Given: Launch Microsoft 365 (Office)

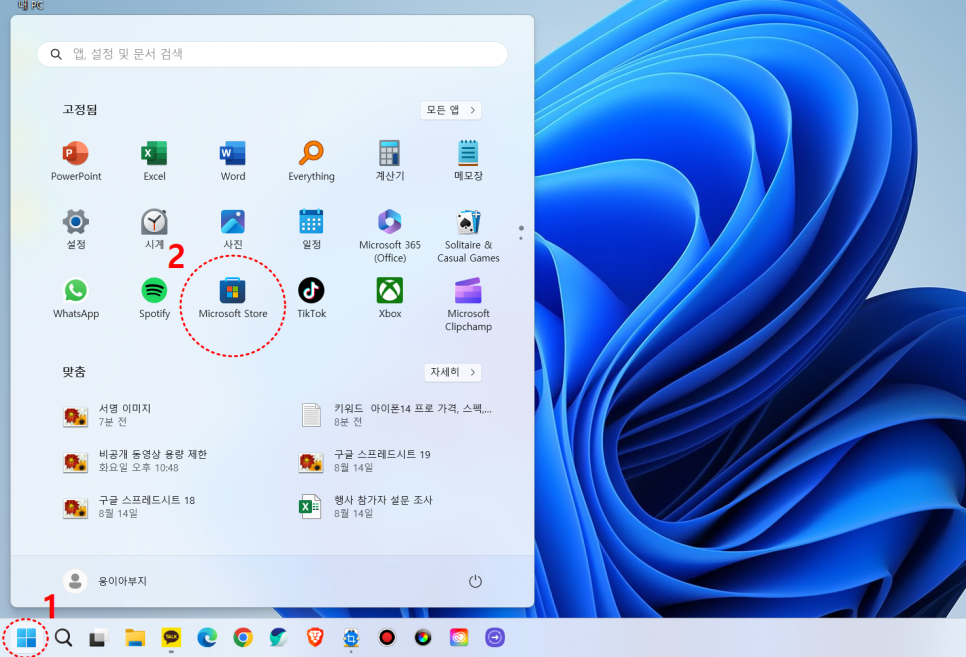Looking at the screenshot, I should click(x=390, y=236).
